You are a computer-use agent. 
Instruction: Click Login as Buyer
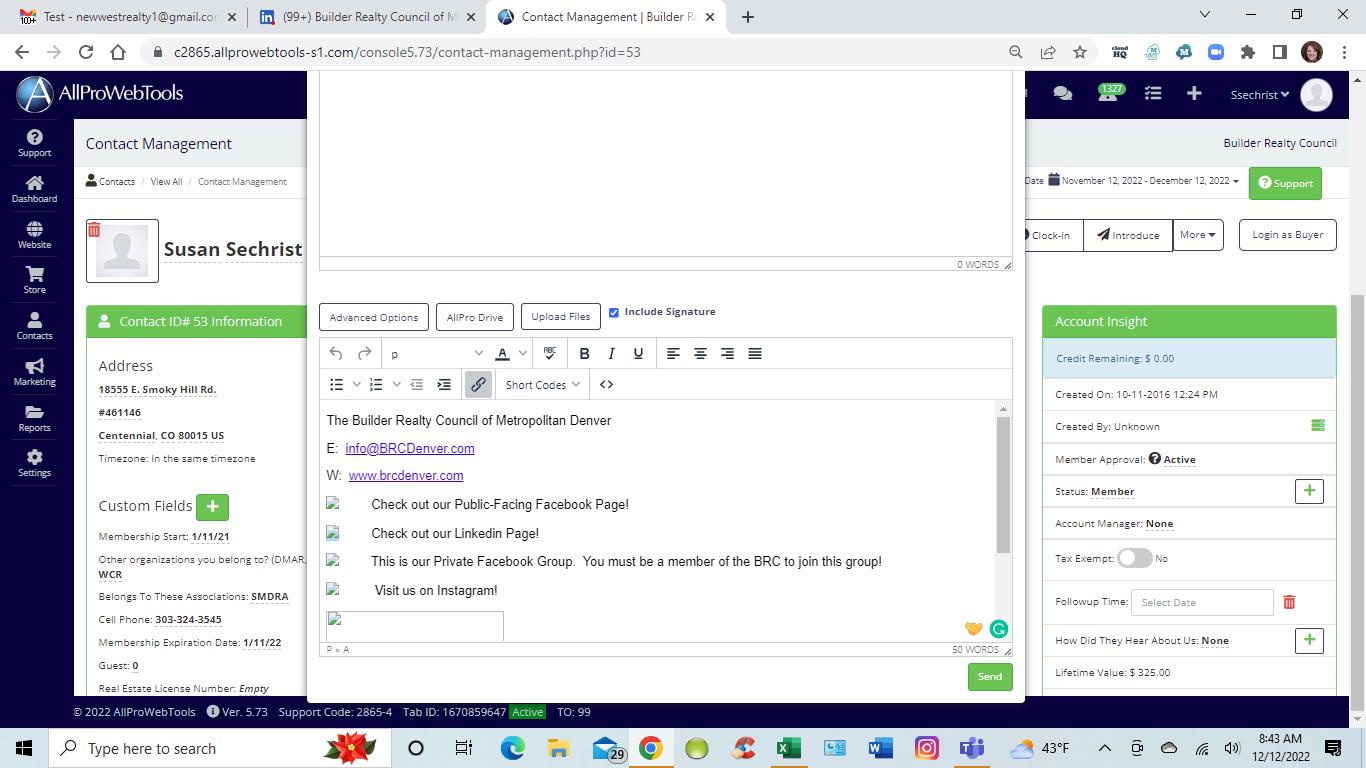pos(1288,235)
